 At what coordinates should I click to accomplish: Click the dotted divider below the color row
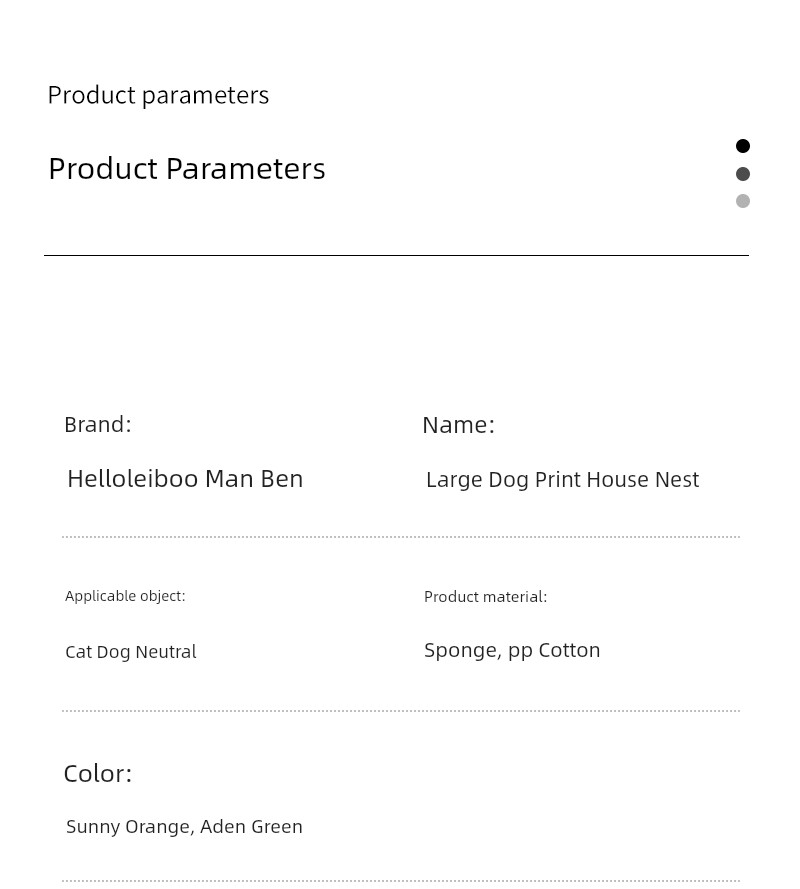(401, 881)
